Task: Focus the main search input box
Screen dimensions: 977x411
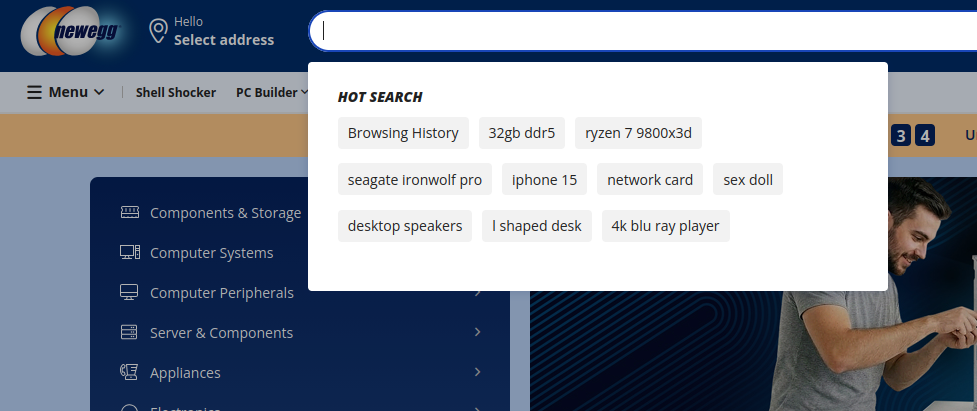Action: [642, 31]
